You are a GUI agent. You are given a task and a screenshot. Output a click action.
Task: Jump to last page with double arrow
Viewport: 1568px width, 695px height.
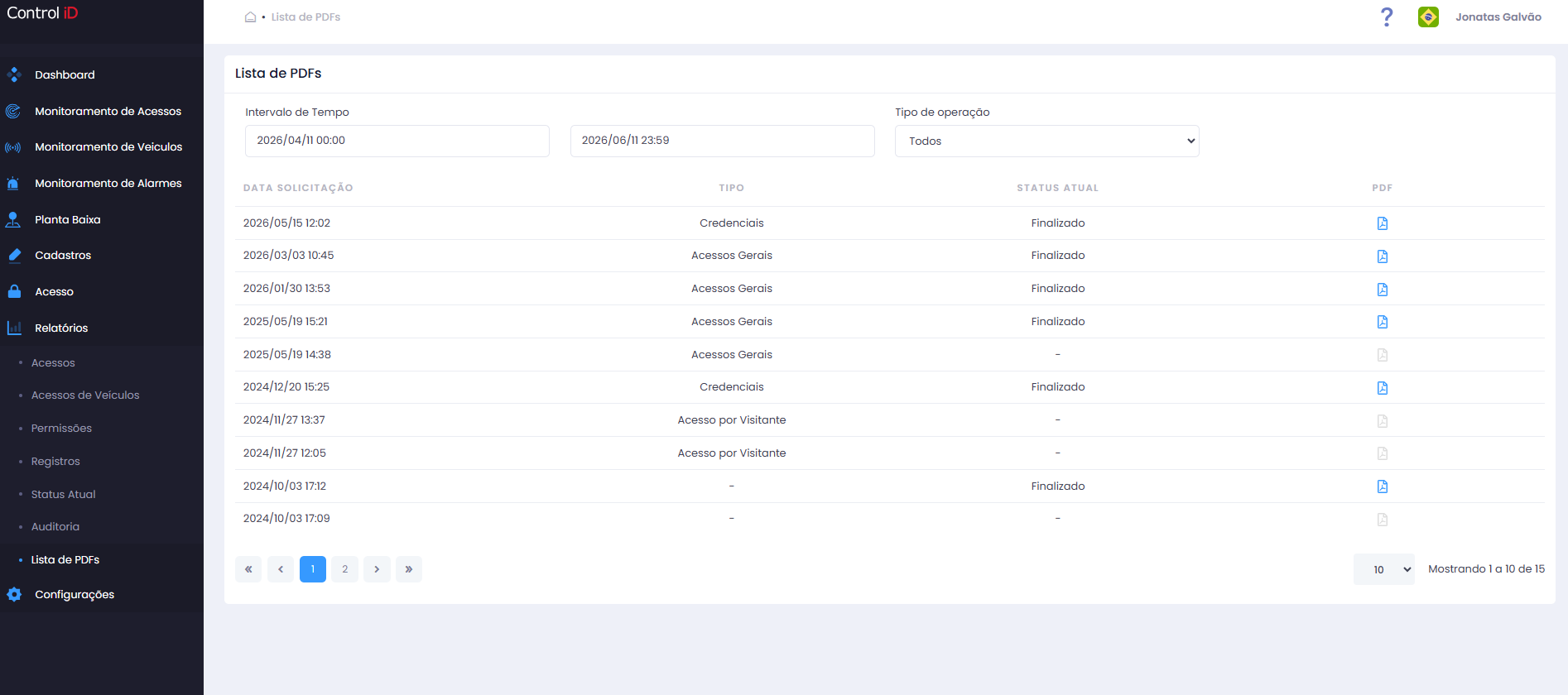[408, 569]
